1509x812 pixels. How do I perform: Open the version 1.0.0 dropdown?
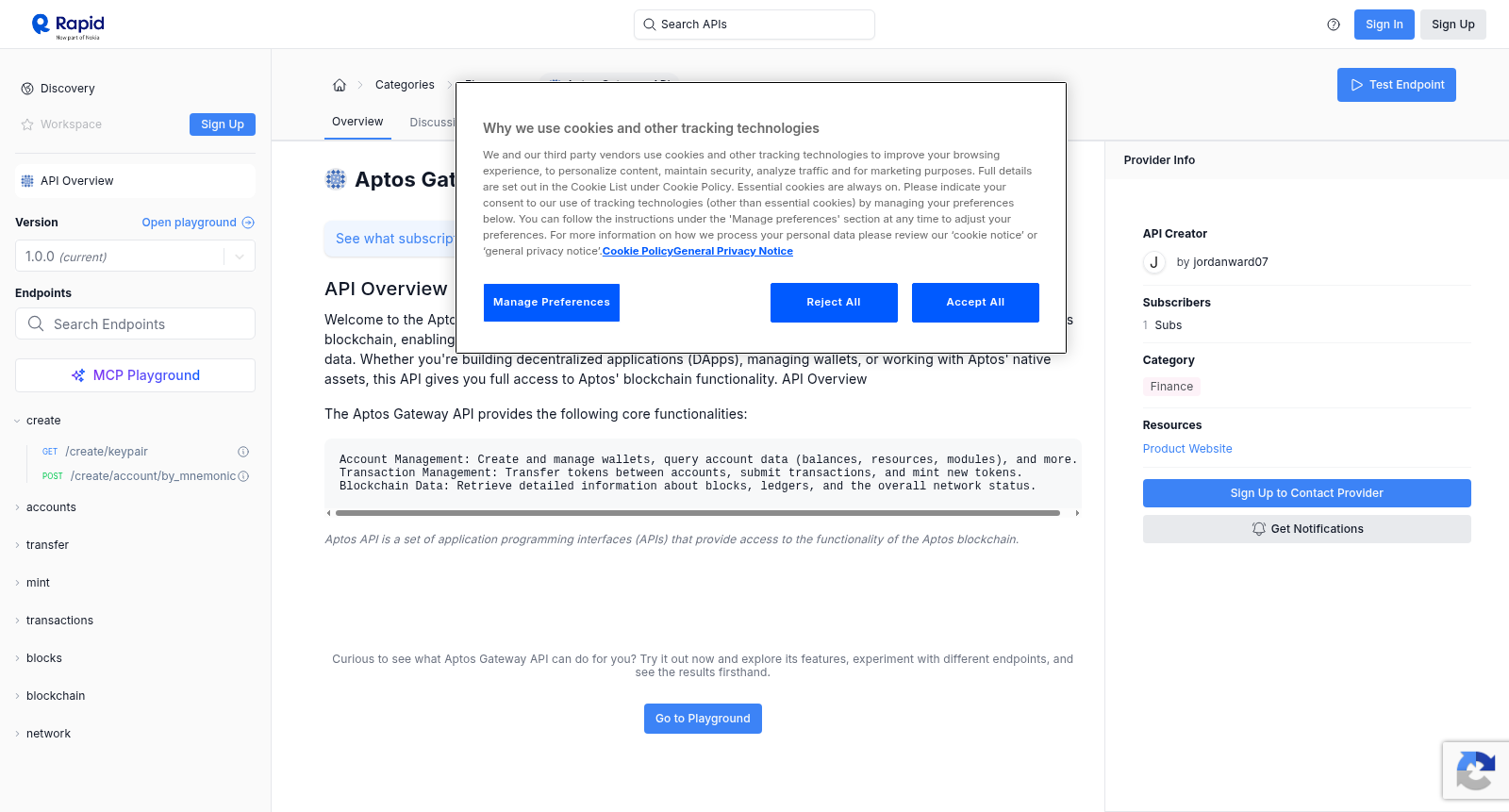click(135, 257)
